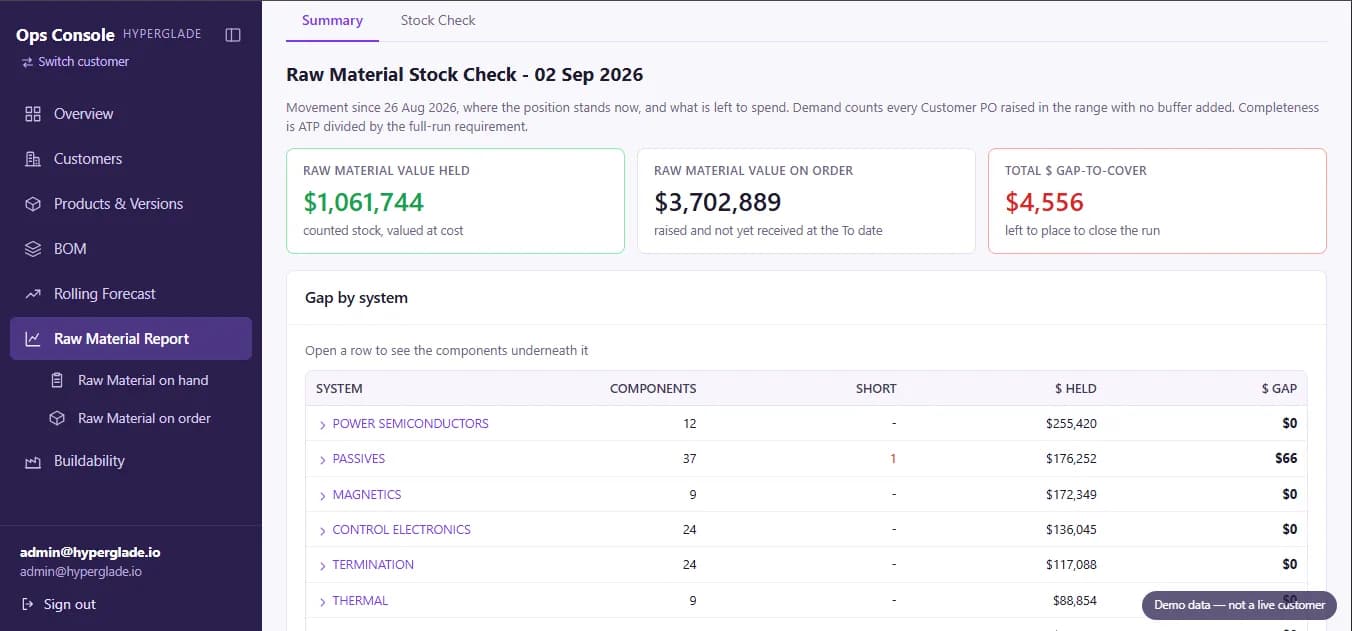Screen dimensions: 1352x631
Task: Open the Customers page
Action: click(x=131, y=159)
